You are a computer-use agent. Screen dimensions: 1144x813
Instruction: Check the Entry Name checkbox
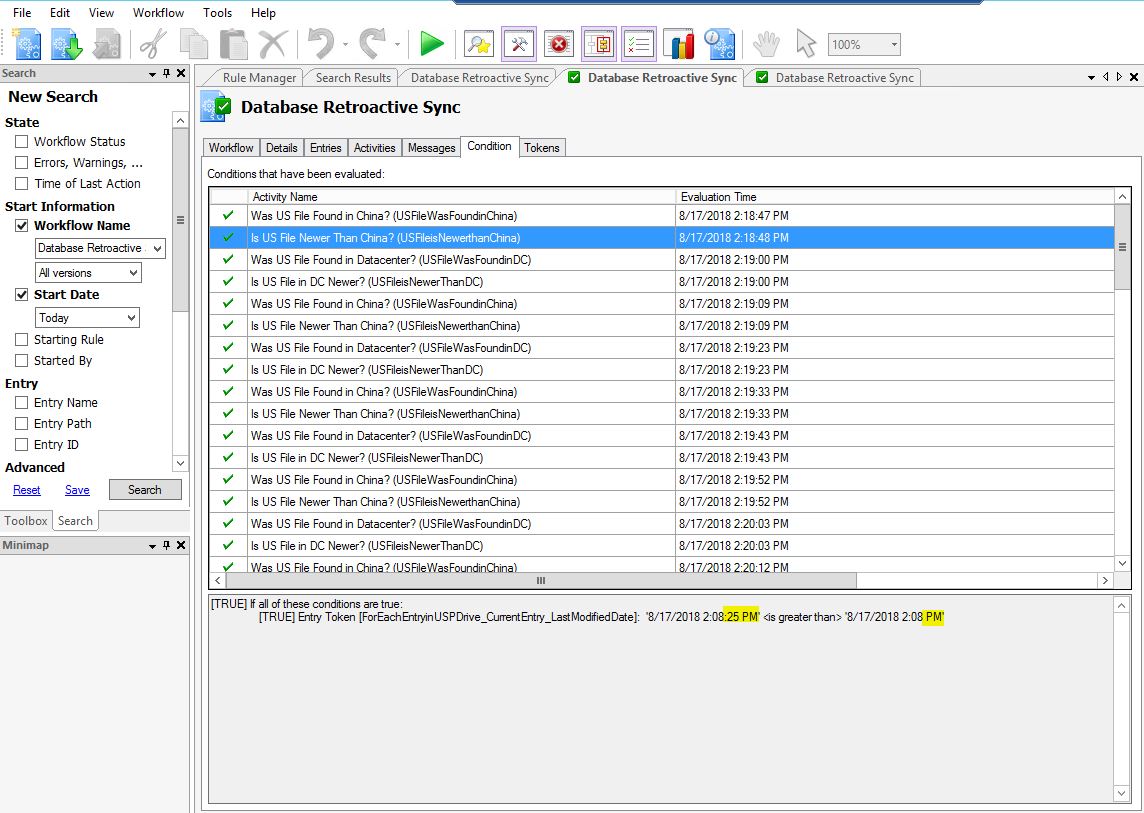pos(21,403)
